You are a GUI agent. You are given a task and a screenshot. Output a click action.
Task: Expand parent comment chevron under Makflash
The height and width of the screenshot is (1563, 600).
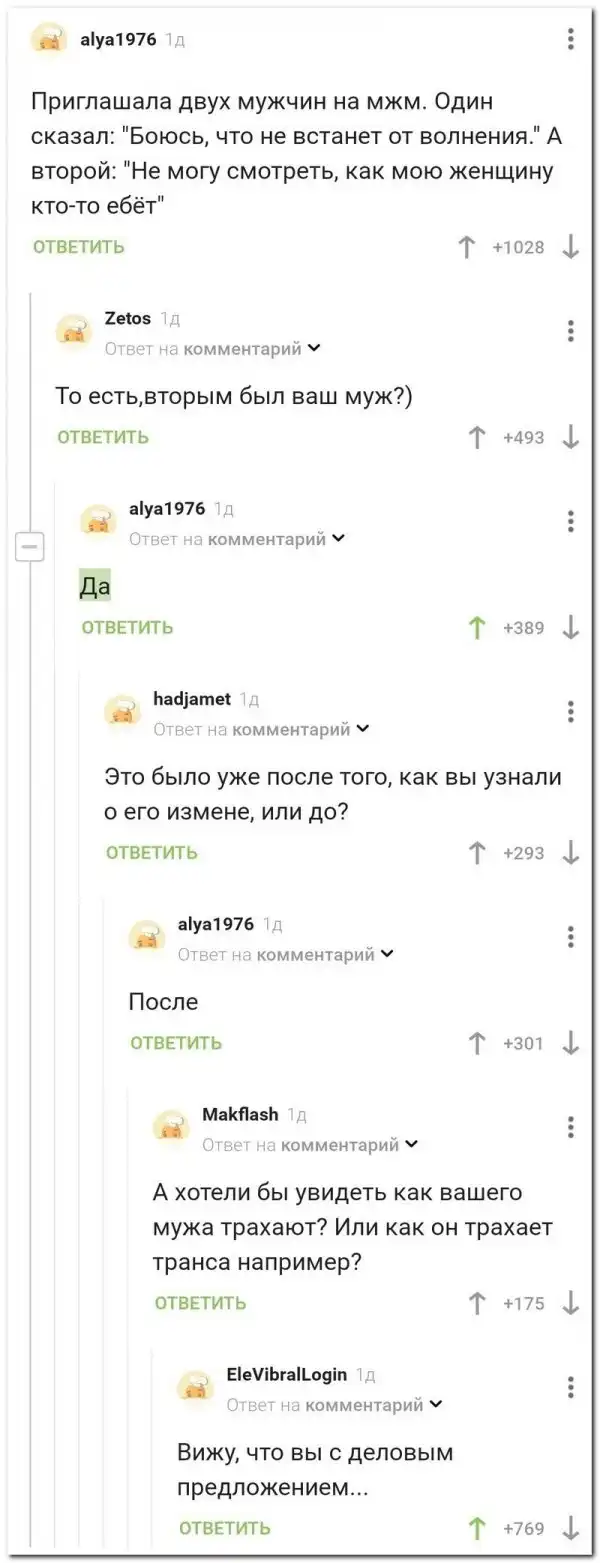pyautogui.click(x=412, y=1144)
